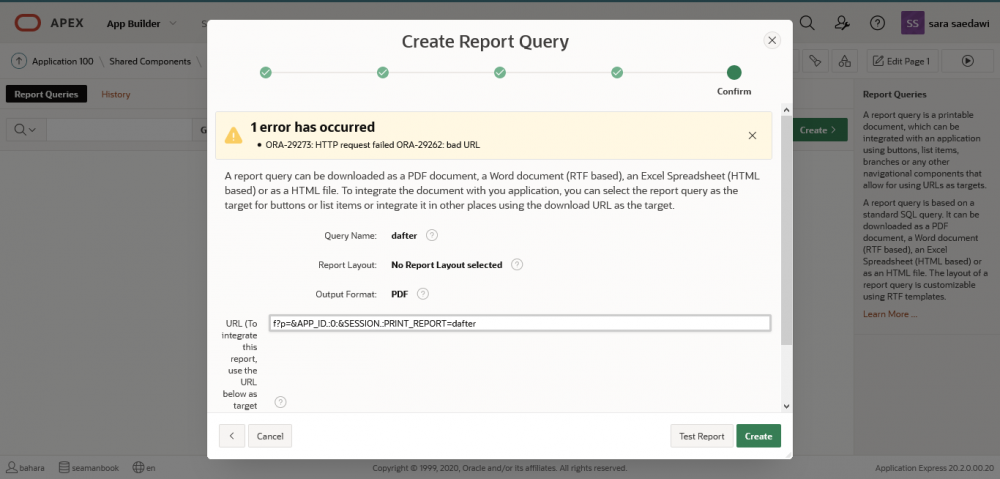Click No Report Layout selected text
The image size is (1000, 479).
pyautogui.click(x=446, y=265)
